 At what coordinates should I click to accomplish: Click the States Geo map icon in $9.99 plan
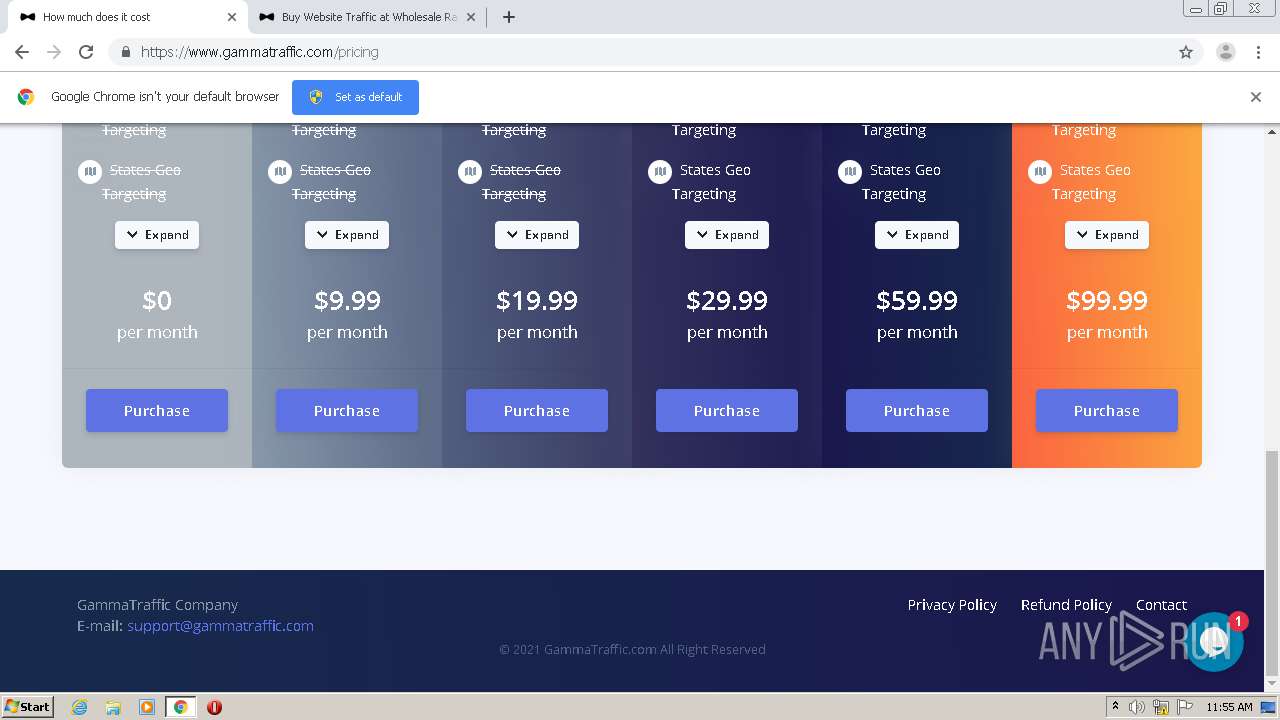(x=280, y=172)
